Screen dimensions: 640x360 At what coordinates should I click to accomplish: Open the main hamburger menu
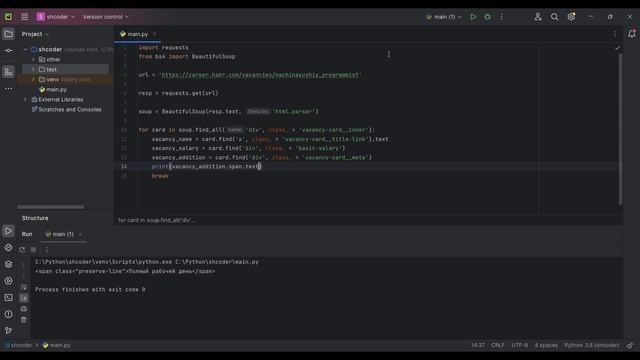pos(24,17)
